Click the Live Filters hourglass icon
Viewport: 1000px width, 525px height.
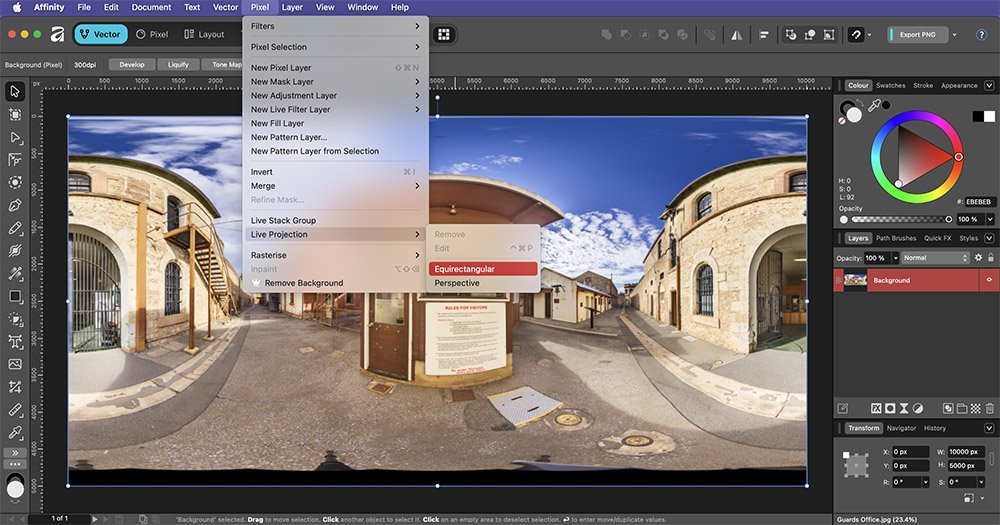tap(904, 408)
